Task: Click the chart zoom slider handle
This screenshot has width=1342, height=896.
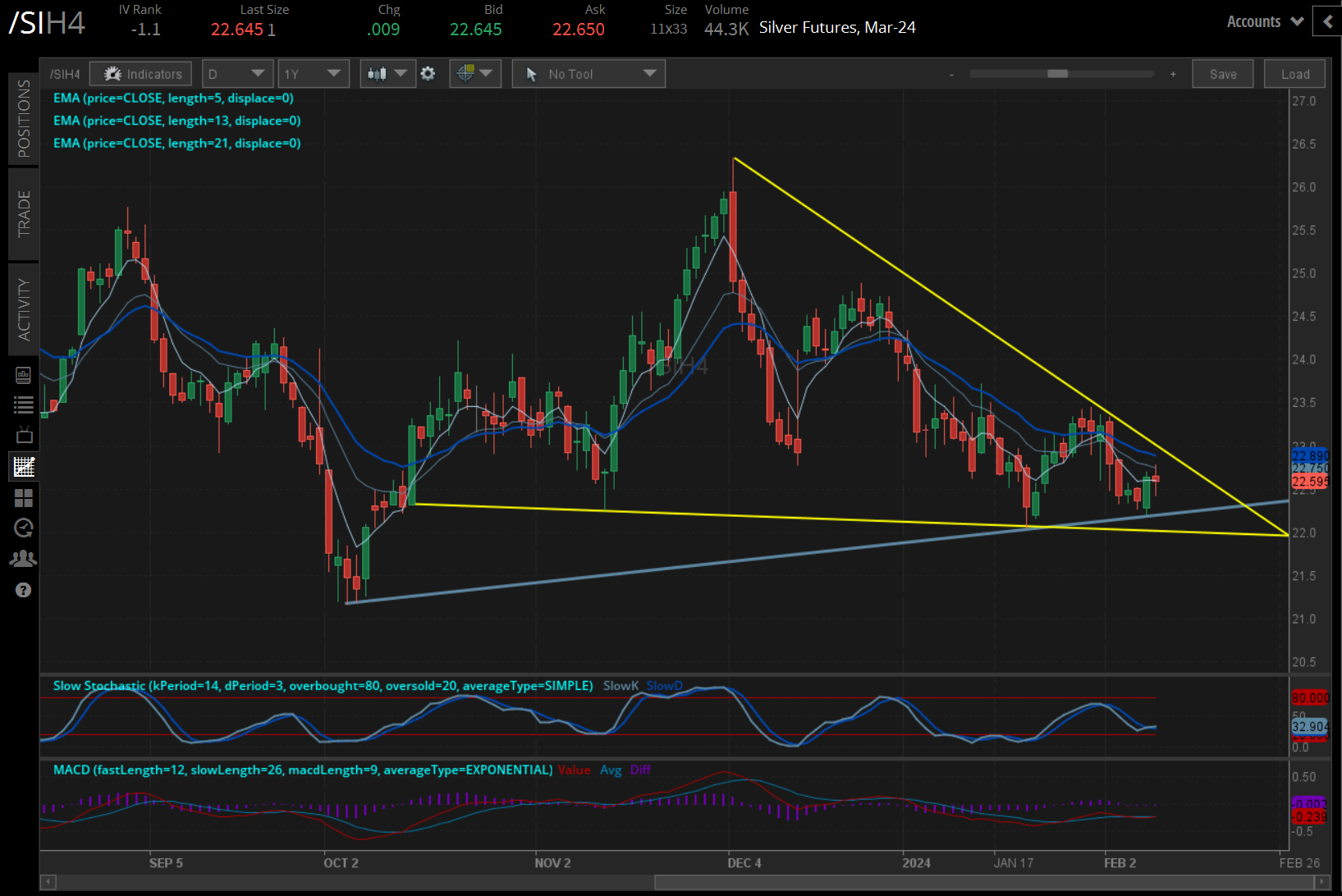Action: [1057, 74]
